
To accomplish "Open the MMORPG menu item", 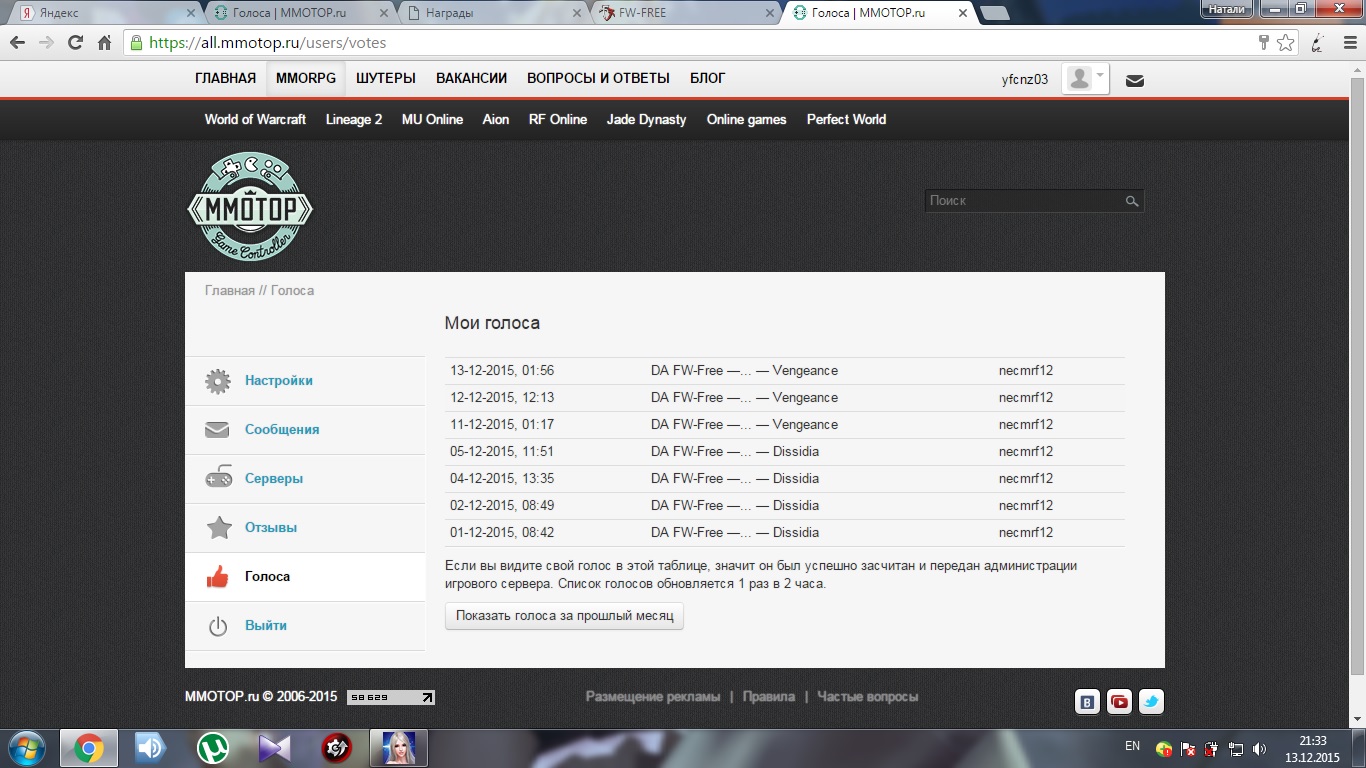I will click(306, 78).
